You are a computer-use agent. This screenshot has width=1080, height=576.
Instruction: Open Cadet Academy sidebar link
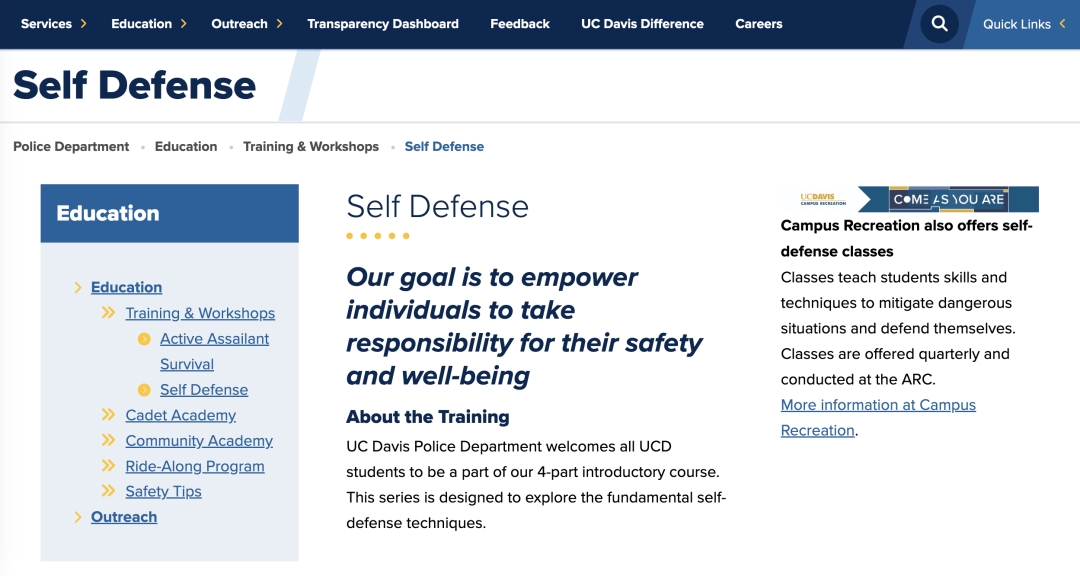pos(180,415)
